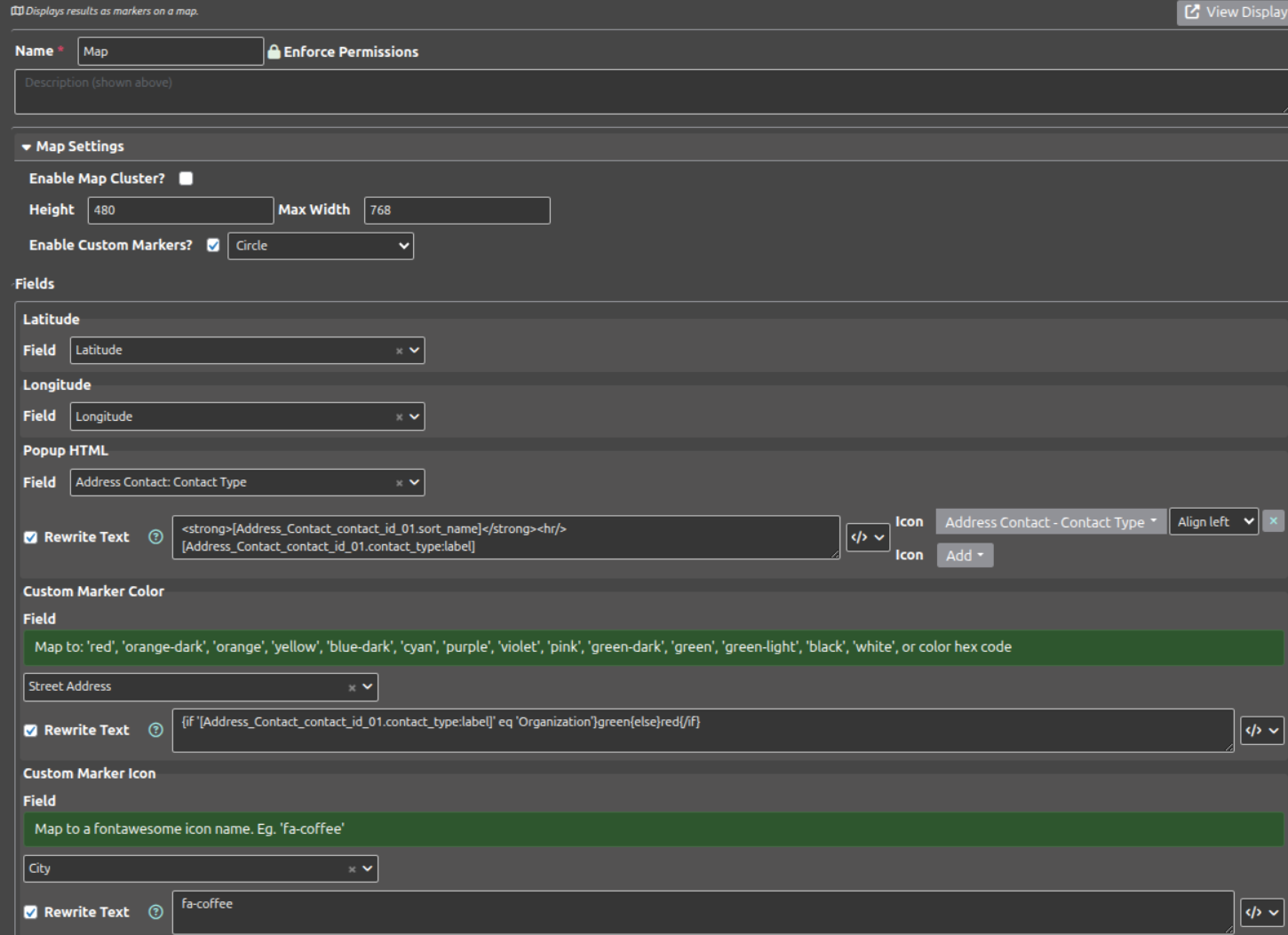The image size is (1288, 935).
Task: Open token code menu for Popup HTML
Action: pyautogui.click(x=868, y=537)
